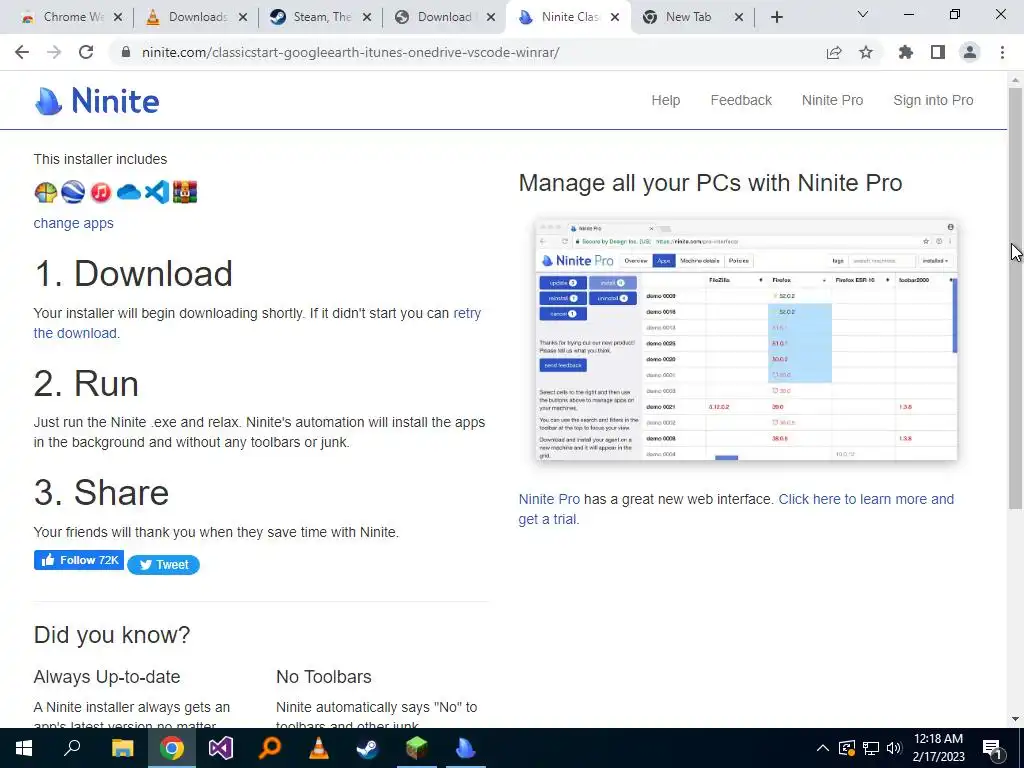Click the Ninite Pro link below the screenshot

(x=549, y=500)
